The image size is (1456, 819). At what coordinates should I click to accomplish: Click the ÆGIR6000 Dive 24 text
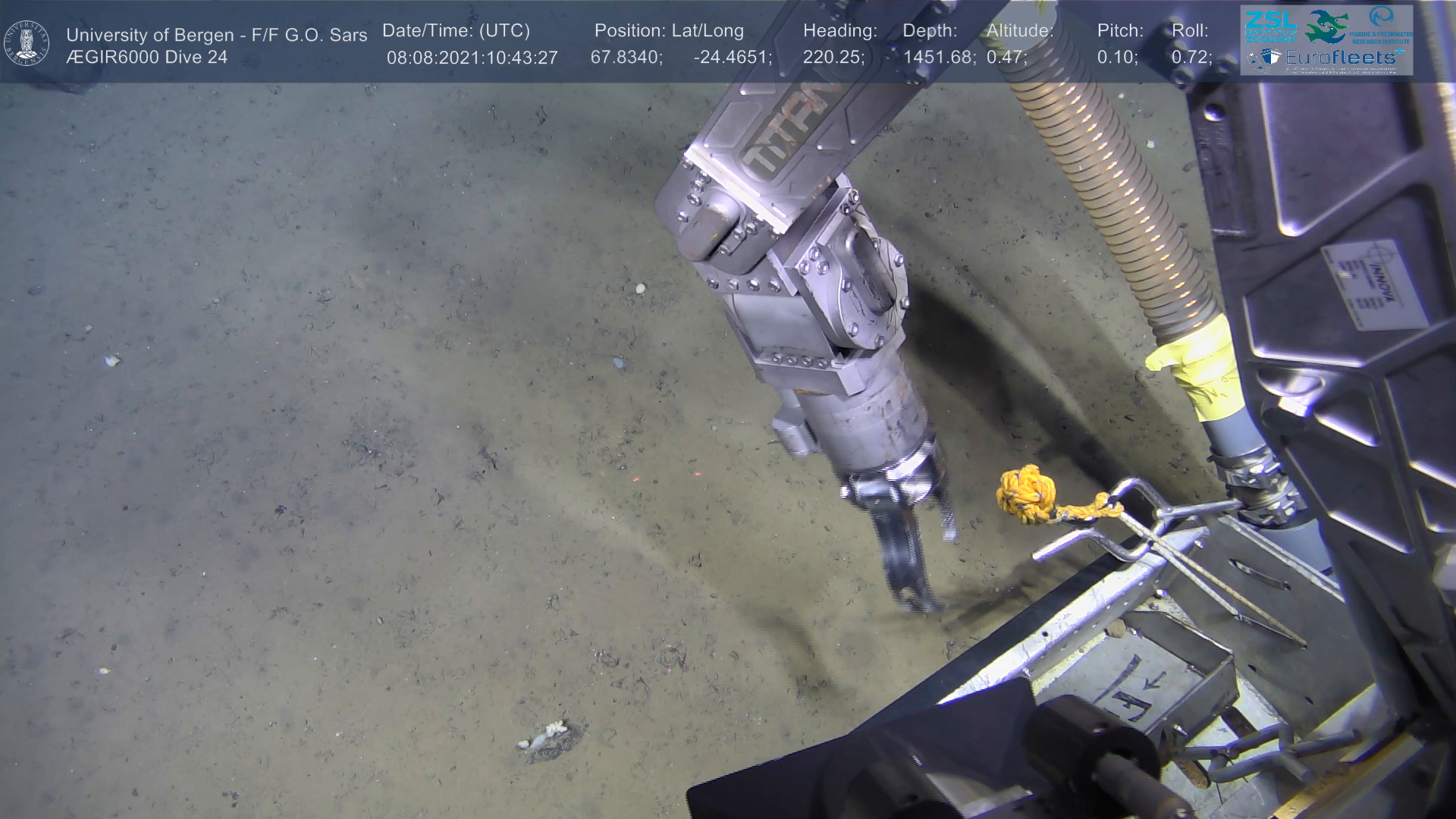(x=146, y=58)
